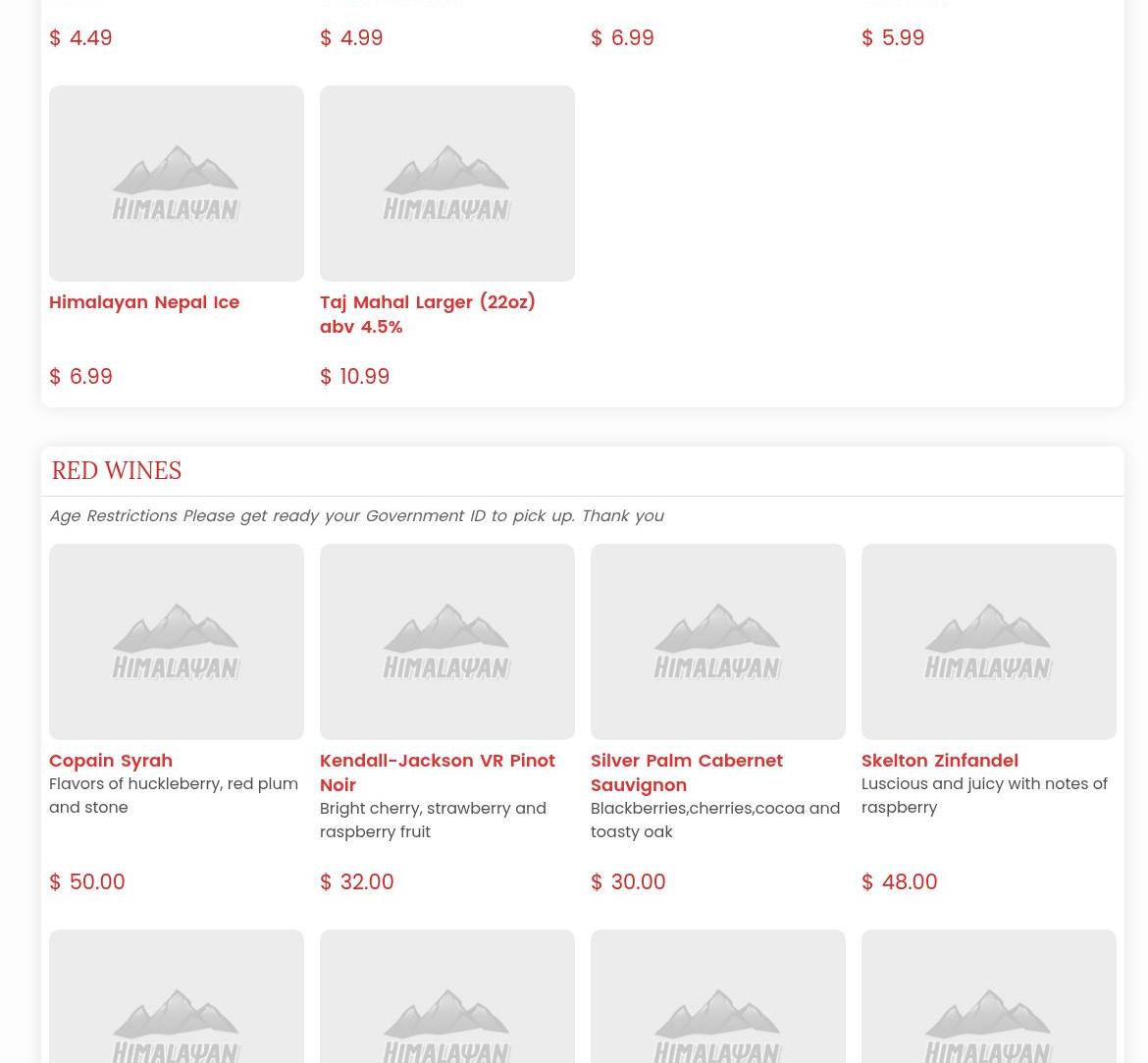The image size is (1148, 1063).
Task: Open the Kendall-Jackson VR Pinot Noir title
Action: [438, 772]
